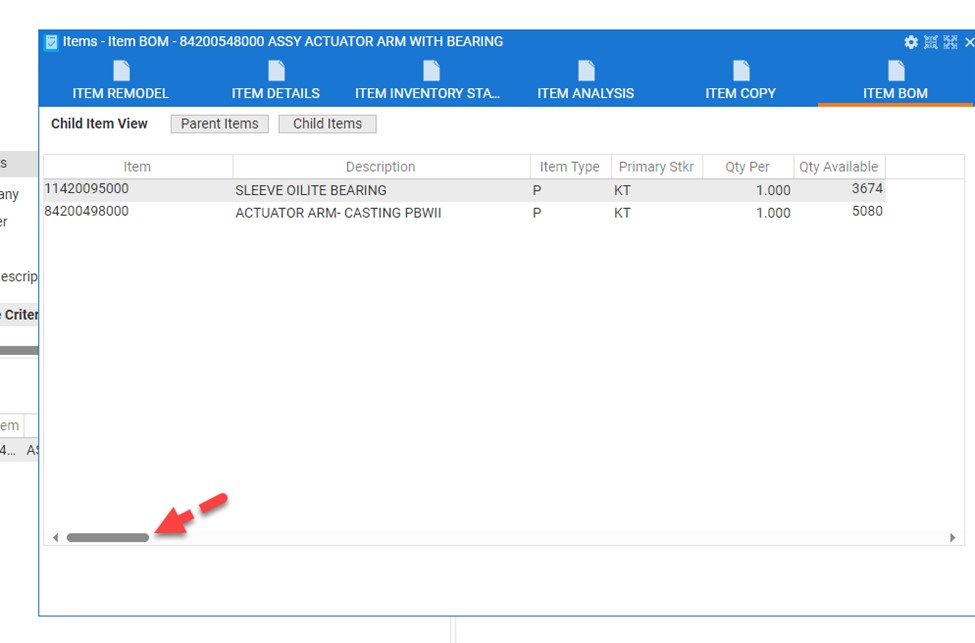
Task: Click the scroll right arrow of grid
Action: click(952, 538)
